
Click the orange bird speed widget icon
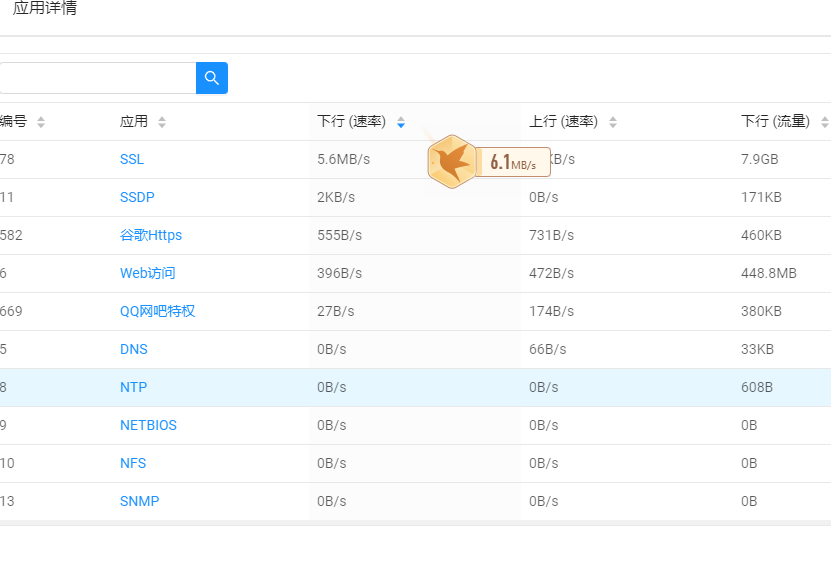point(451,160)
